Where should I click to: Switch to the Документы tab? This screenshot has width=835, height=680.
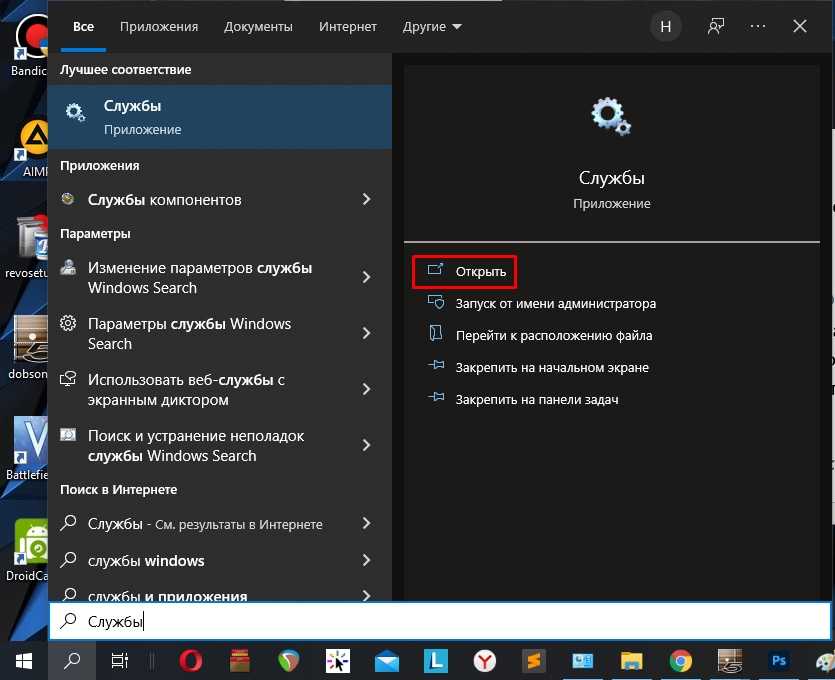click(x=259, y=27)
